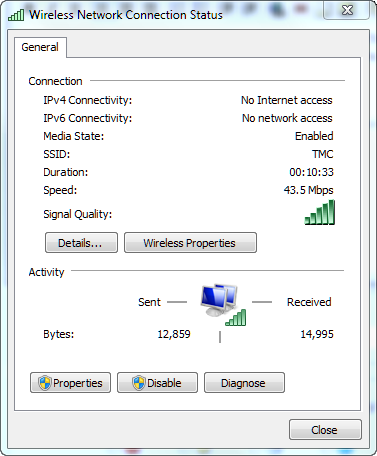Click the small green bars under computers icon
The height and width of the screenshot is (456, 377).
236,317
